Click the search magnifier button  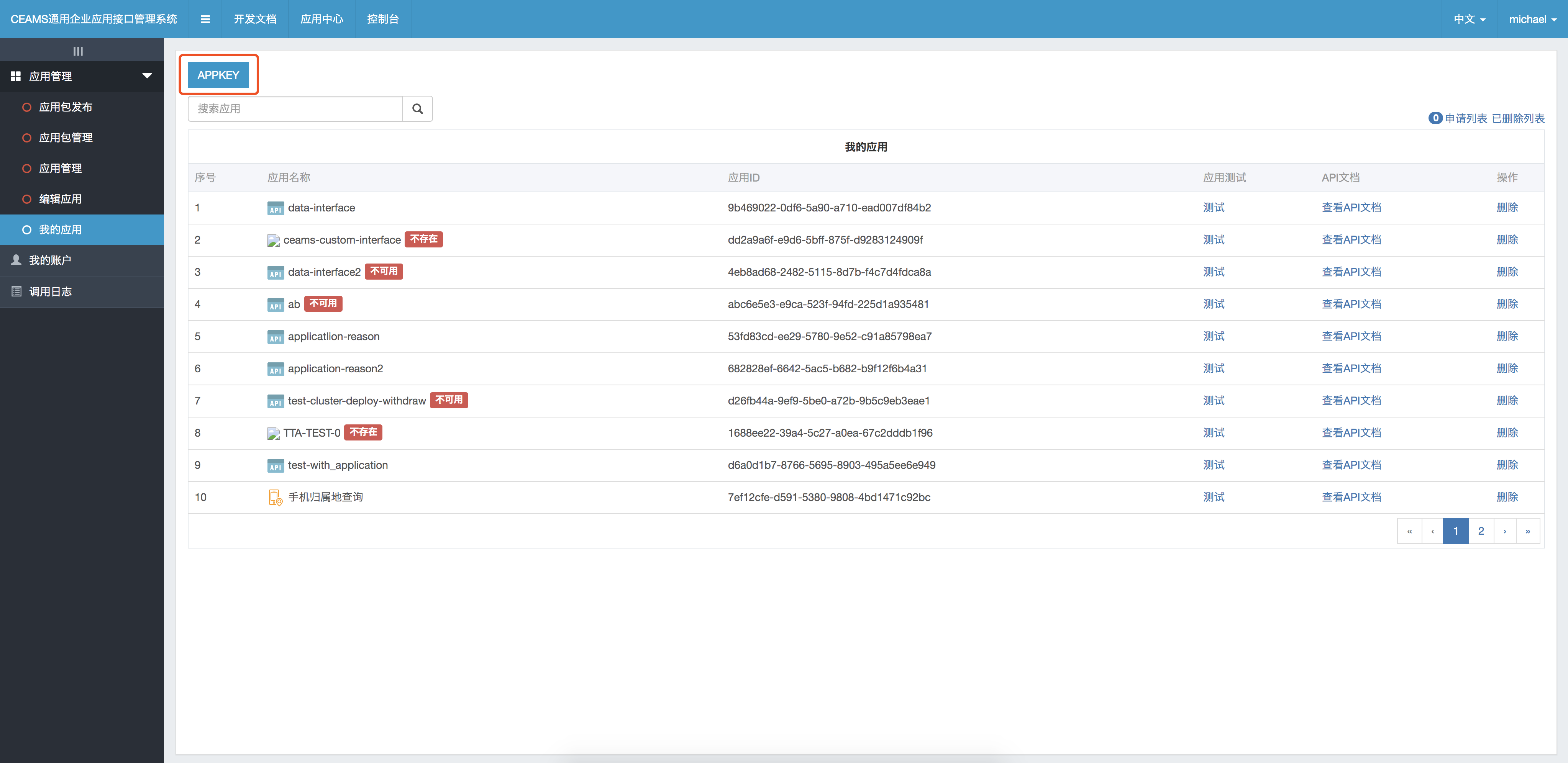[x=418, y=108]
